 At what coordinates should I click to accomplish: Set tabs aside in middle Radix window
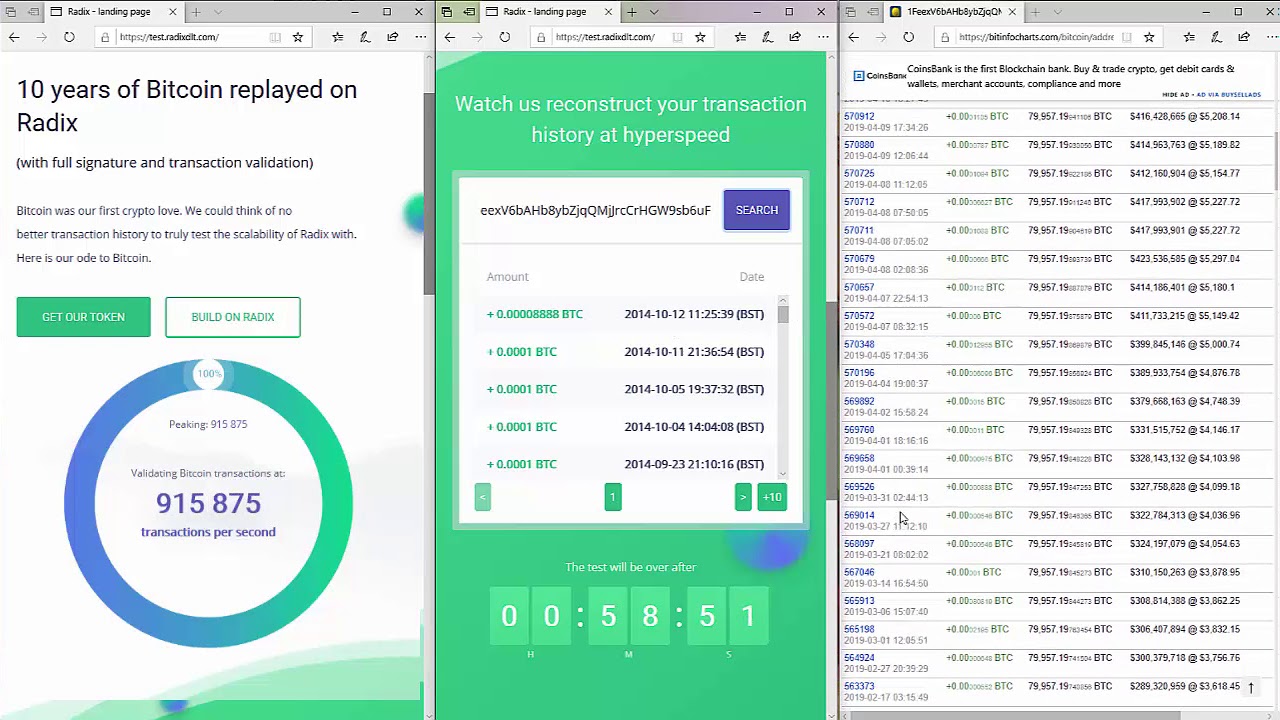coord(469,12)
